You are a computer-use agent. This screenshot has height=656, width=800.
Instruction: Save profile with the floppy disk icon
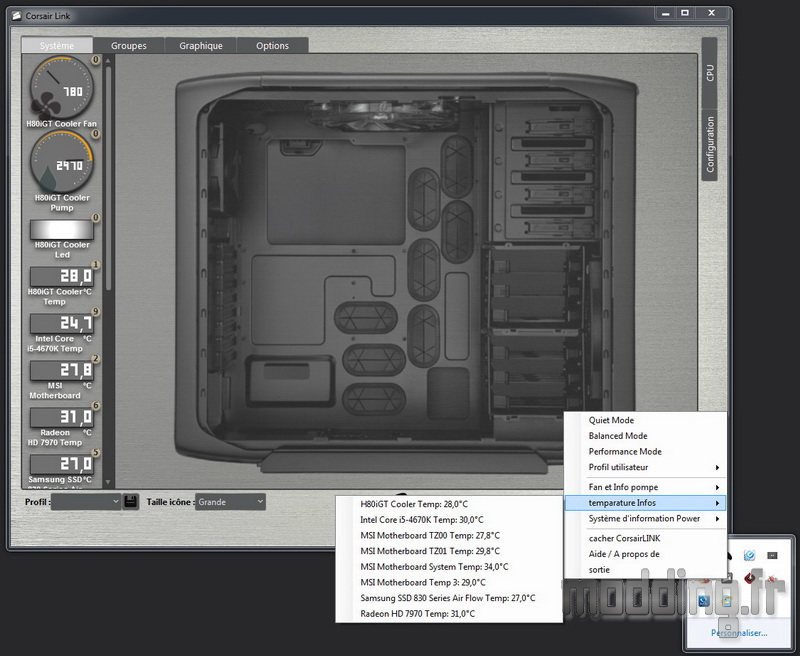pos(131,501)
